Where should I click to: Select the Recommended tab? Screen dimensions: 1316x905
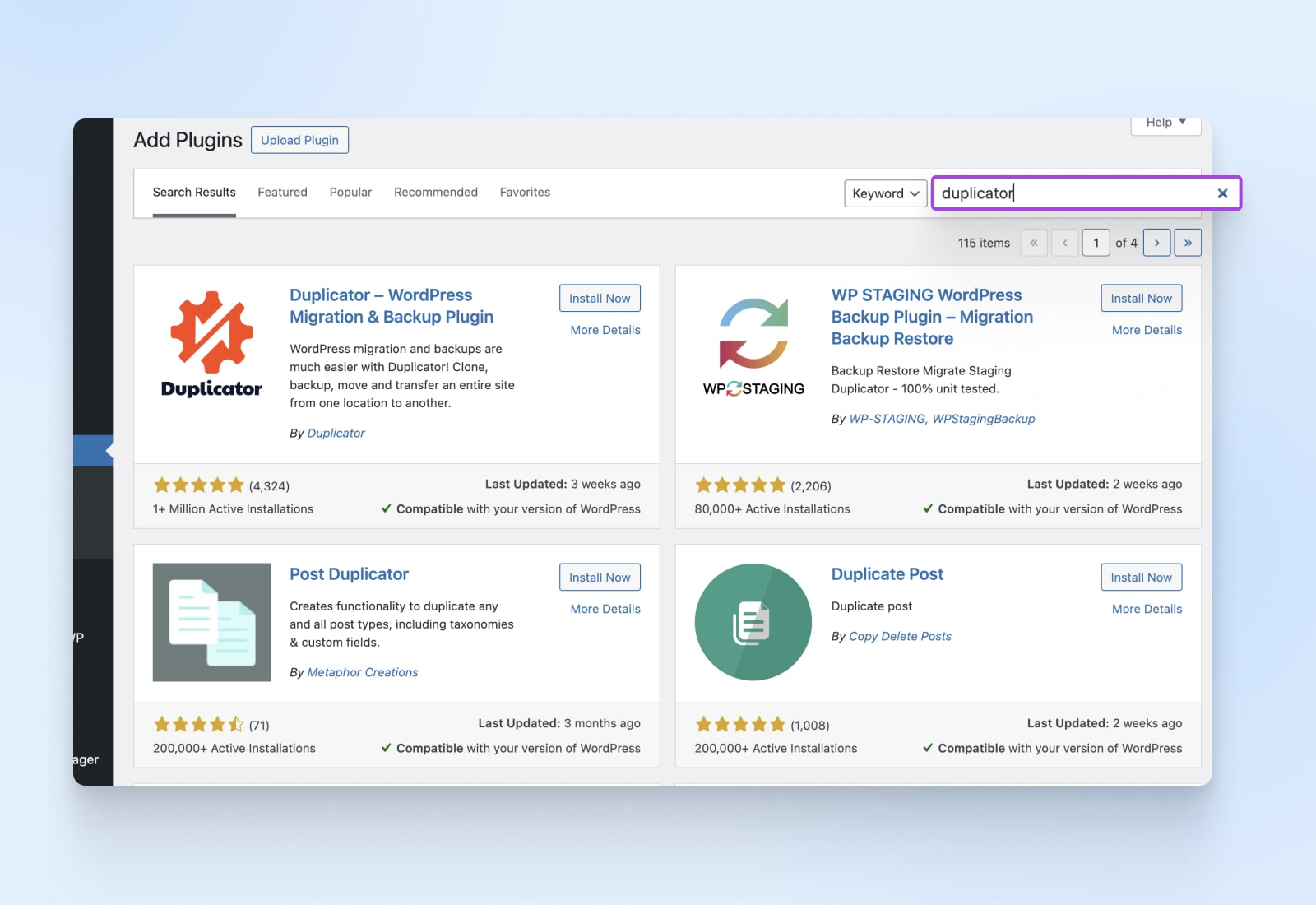[x=435, y=192]
